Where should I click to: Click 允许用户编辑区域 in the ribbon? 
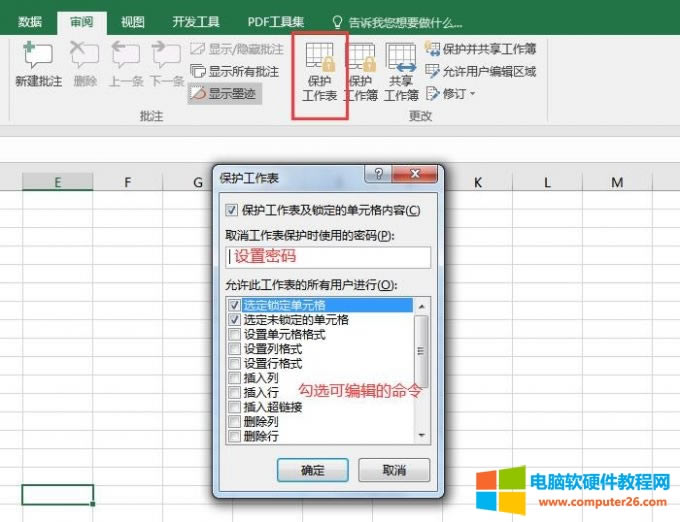tap(481, 71)
